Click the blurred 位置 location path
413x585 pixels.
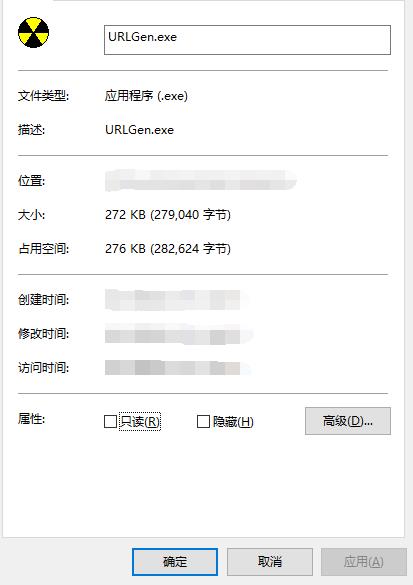201,181
